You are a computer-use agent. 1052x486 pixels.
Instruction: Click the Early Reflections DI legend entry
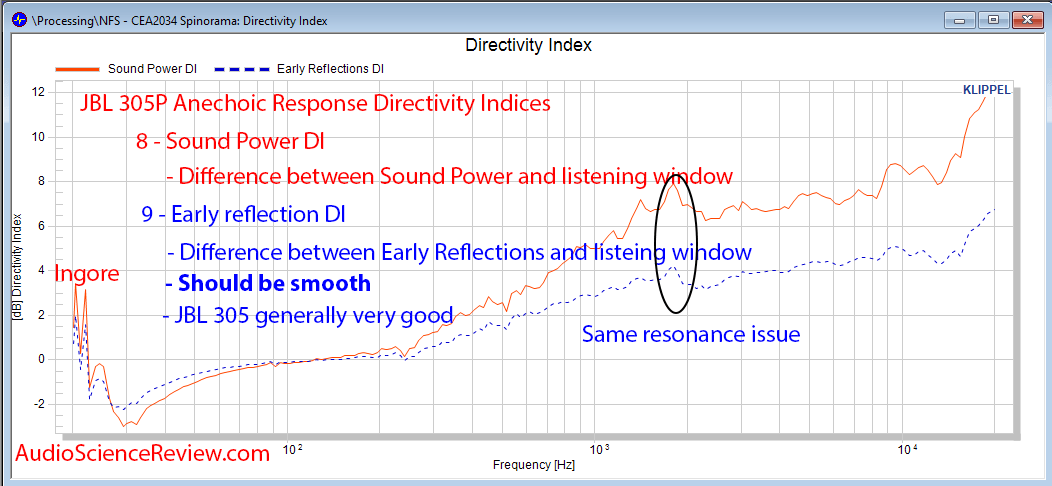tap(299, 68)
